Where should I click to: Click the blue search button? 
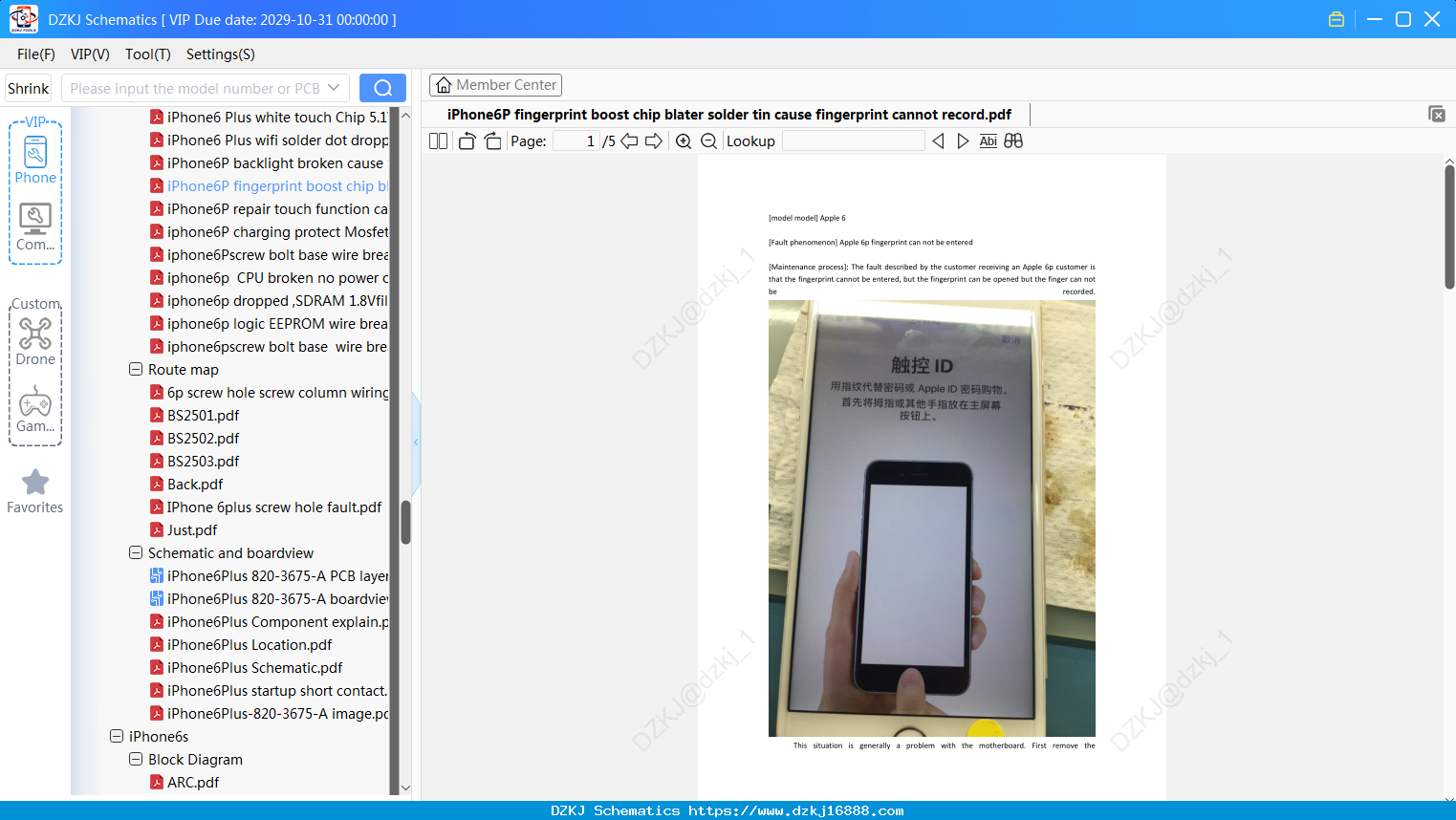point(382,88)
